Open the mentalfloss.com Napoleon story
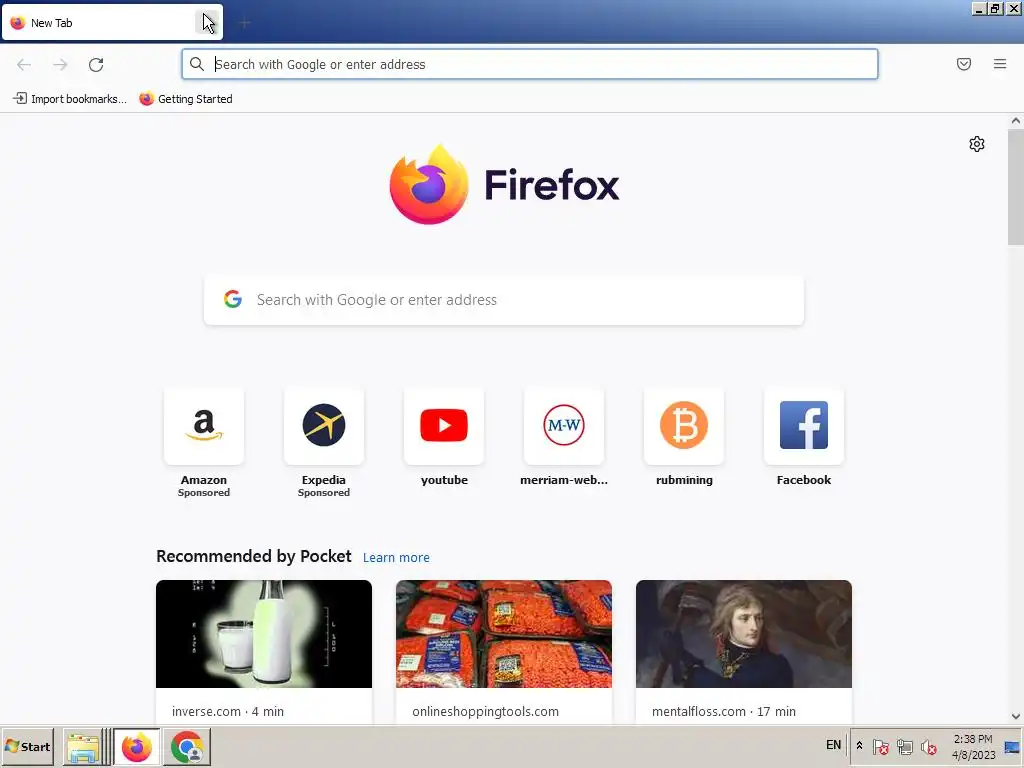 (x=744, y=633)
